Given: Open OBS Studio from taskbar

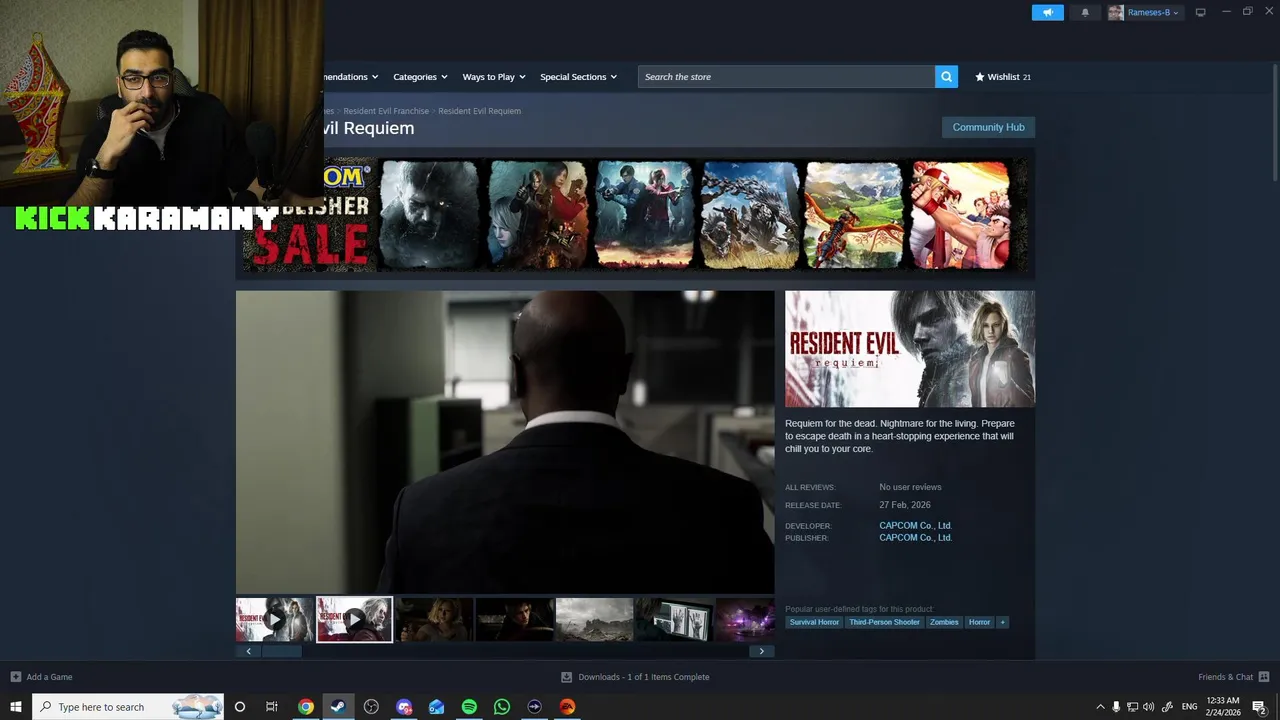Looking at the screenshot, I should pos(371,707).
